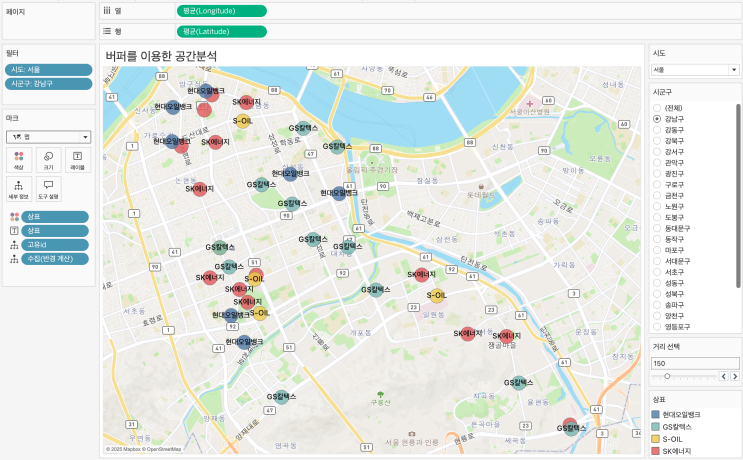Image resolution: width=743 pixels, height=460 pixels.
Task: Open the 시군구: 강남구 filter pill
Action: tap(48, 84)
